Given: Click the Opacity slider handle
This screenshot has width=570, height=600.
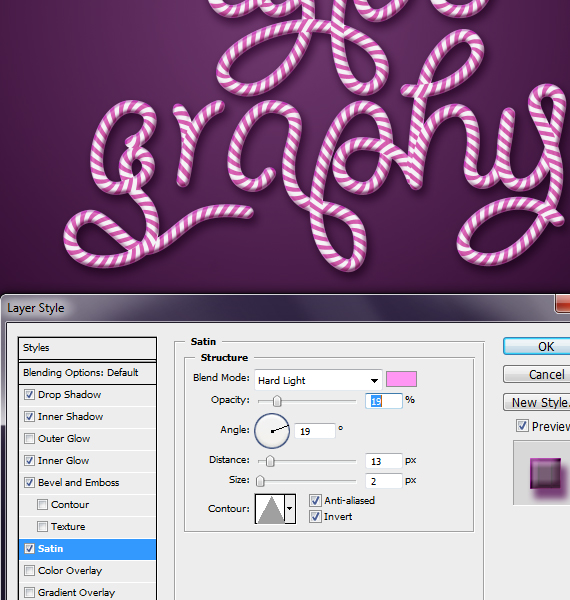Looking at the screenshot, I should (x=277, y=401).
